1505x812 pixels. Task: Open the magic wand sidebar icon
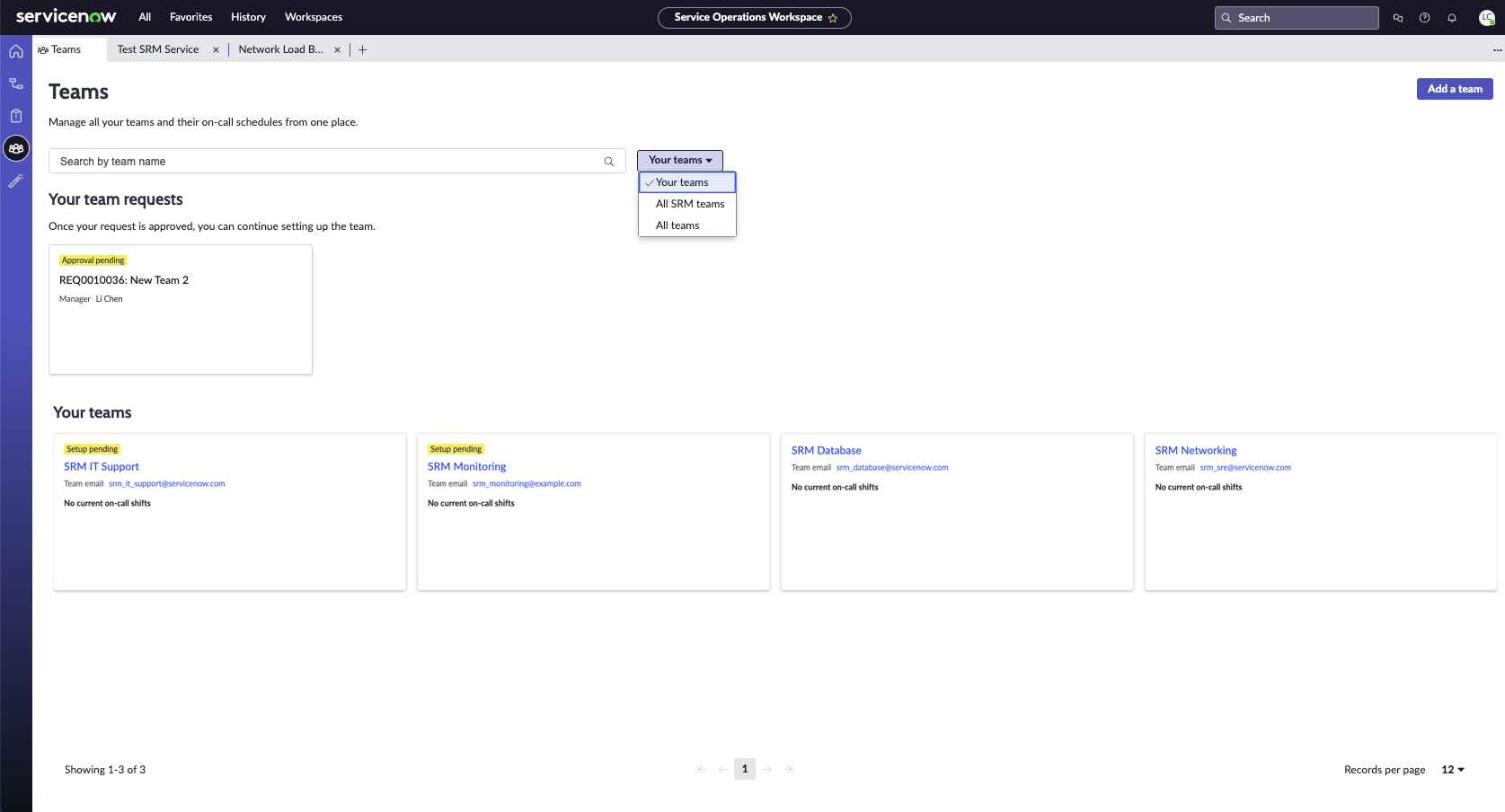pos(16,181)
